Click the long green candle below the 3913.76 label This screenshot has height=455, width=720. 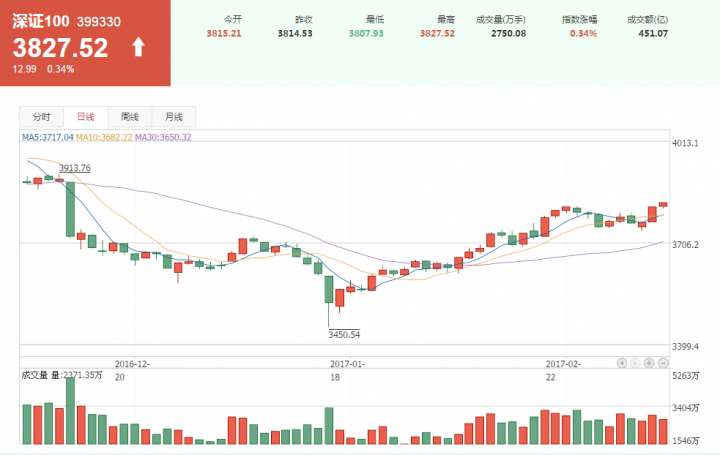click(x=70, y=209)
